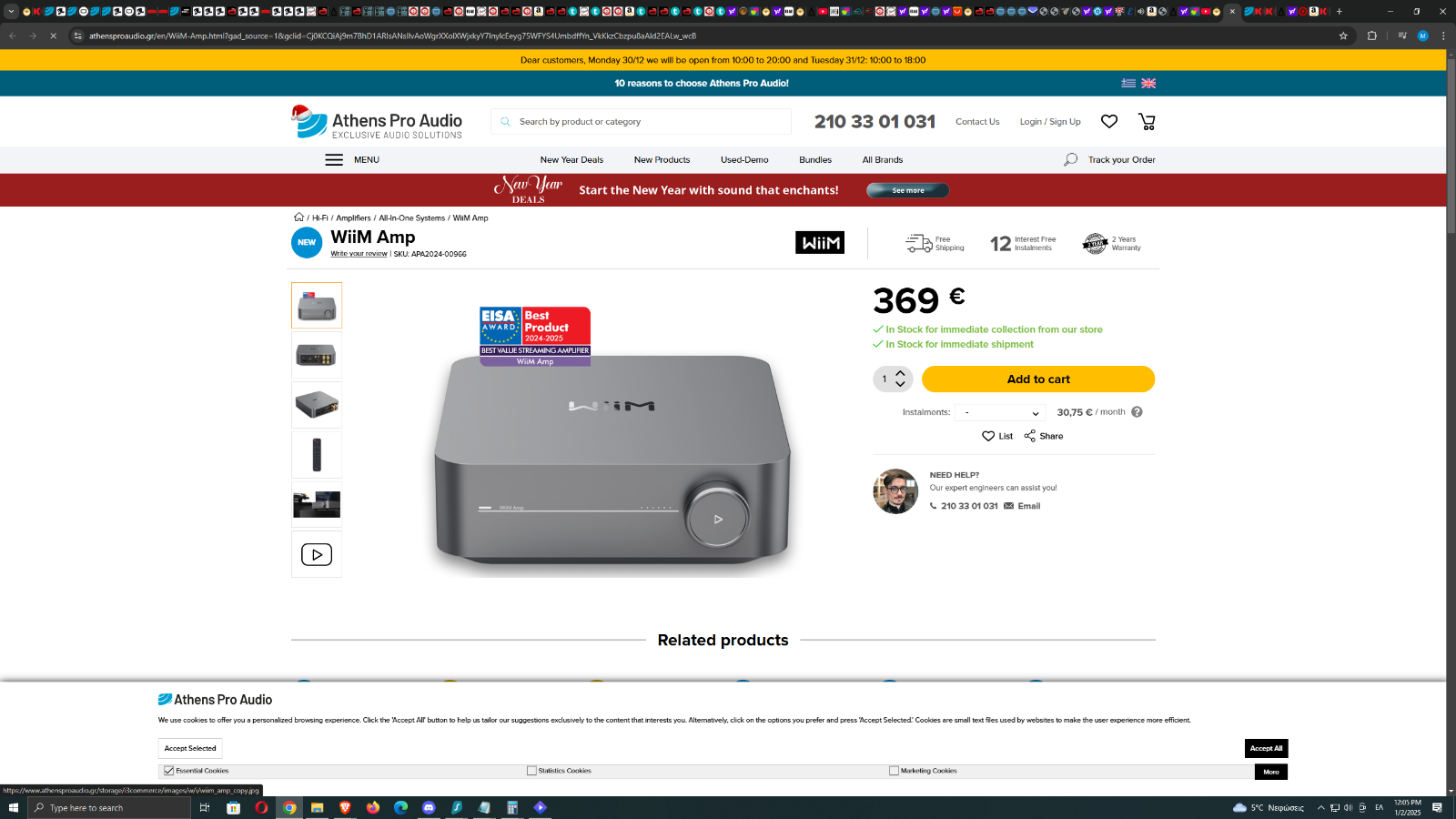Click Add to cart button

click(x=1038, y=379)
